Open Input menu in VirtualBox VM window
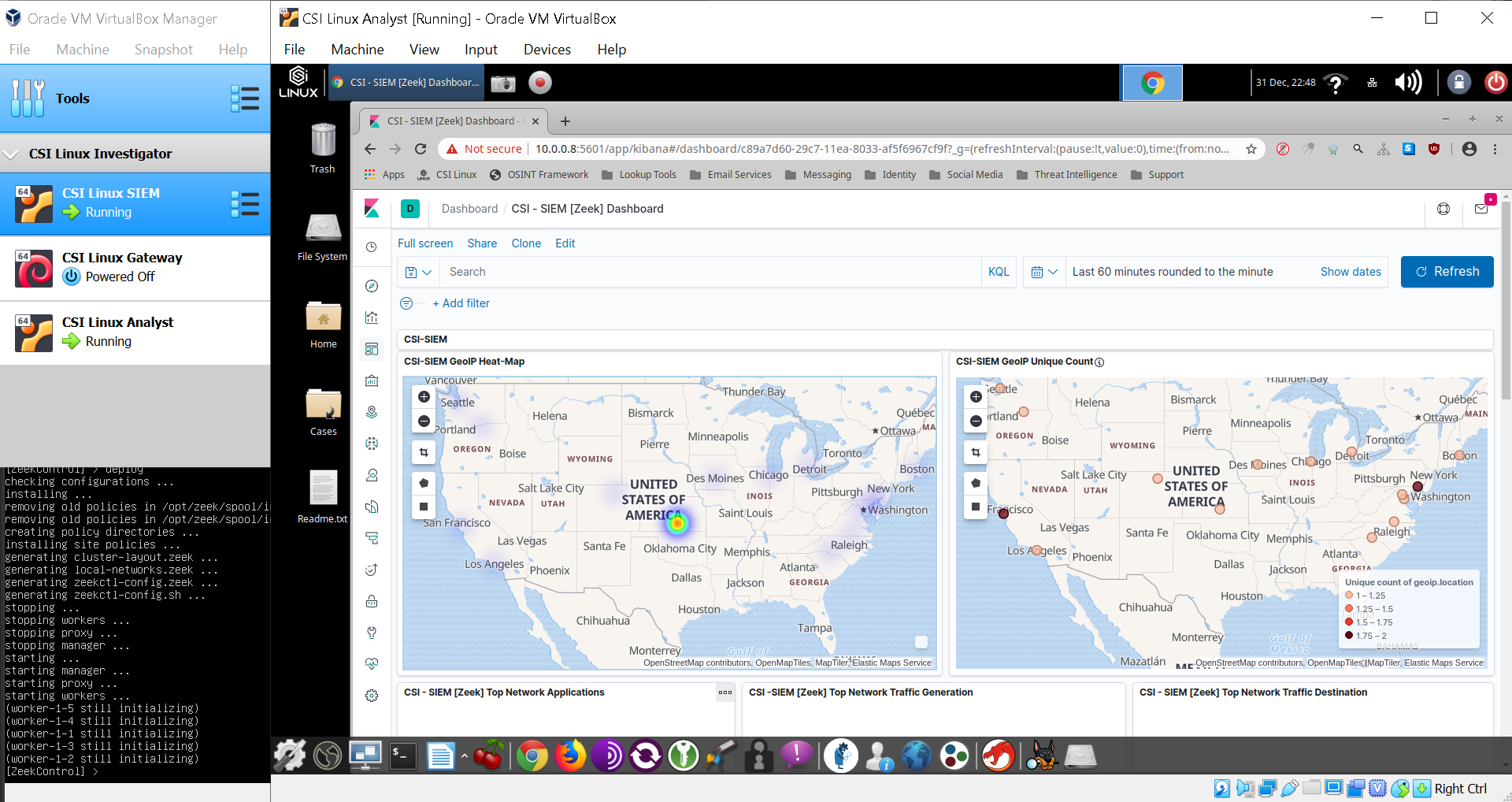This screenshot has width=1512, height=802. [x=481, y=50]
